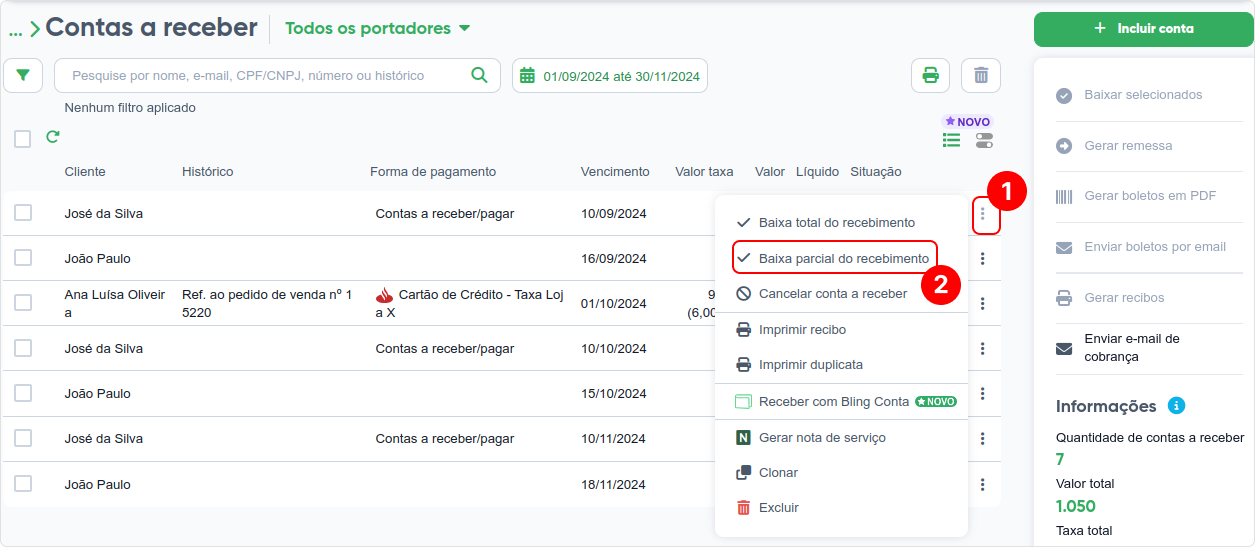
Task: Click the Forma de pagamento header
Action: coord(433,172)
